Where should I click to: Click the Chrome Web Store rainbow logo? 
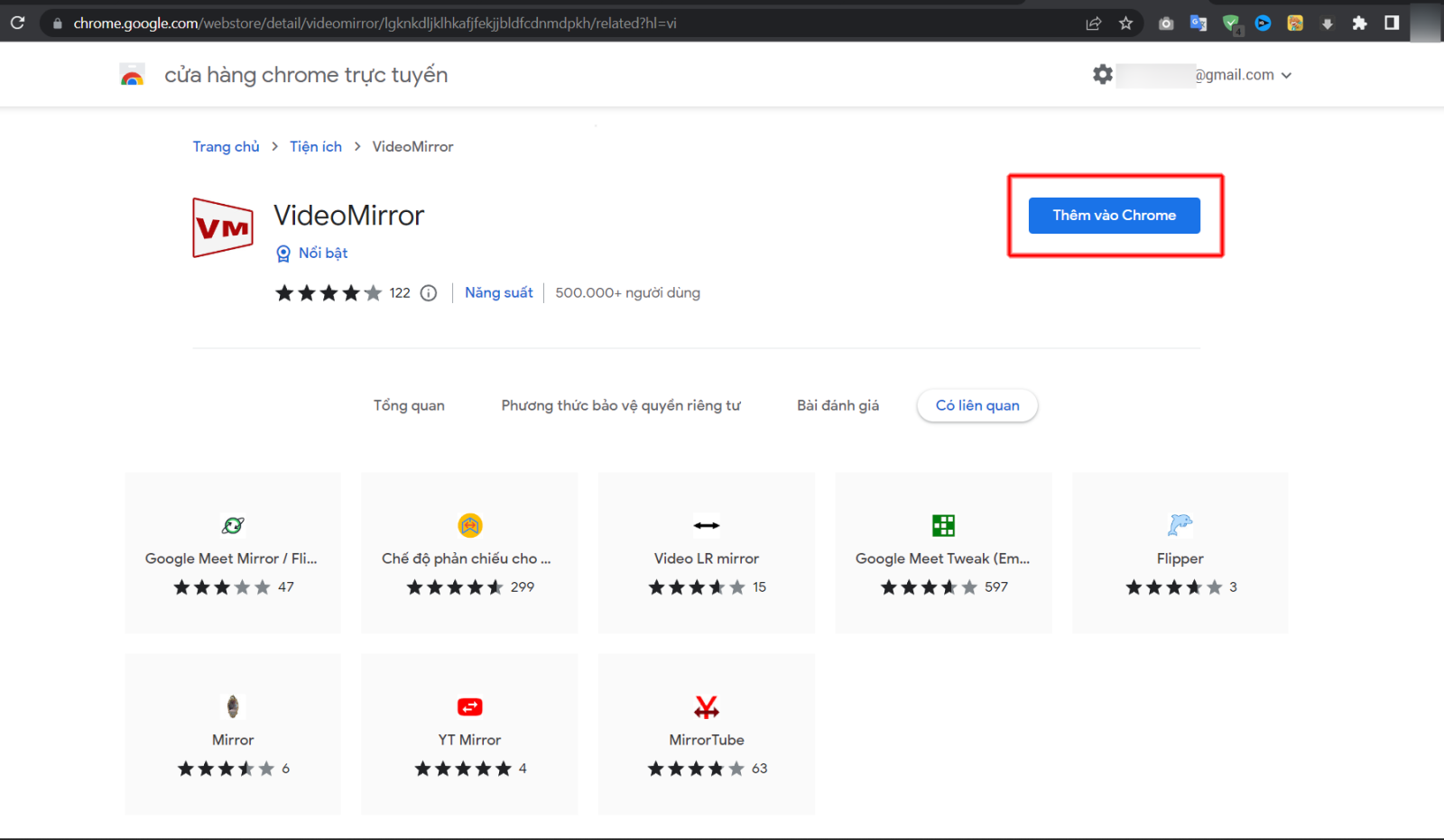click(133, 75)
